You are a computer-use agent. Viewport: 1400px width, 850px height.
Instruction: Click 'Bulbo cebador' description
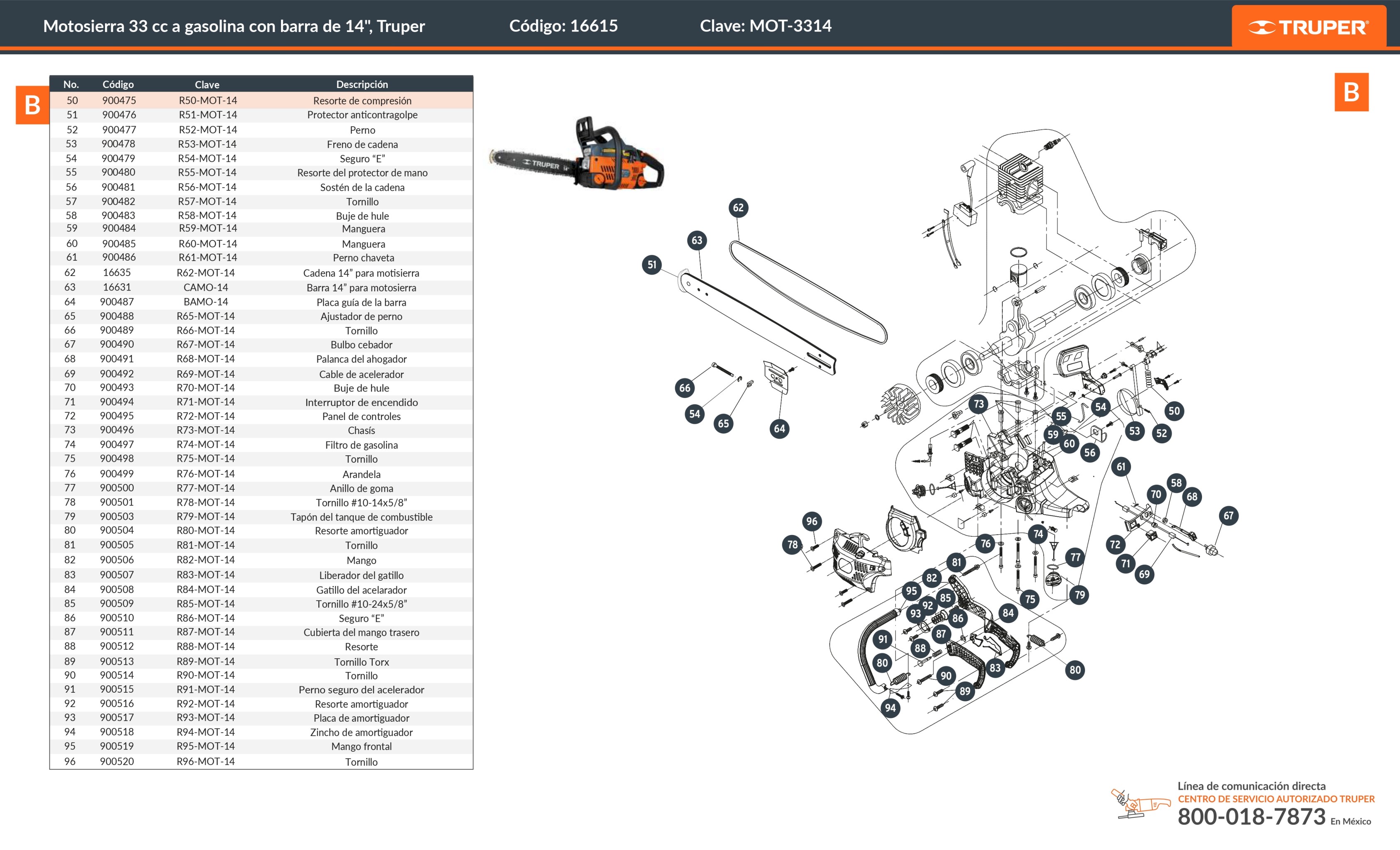[362, 344]
